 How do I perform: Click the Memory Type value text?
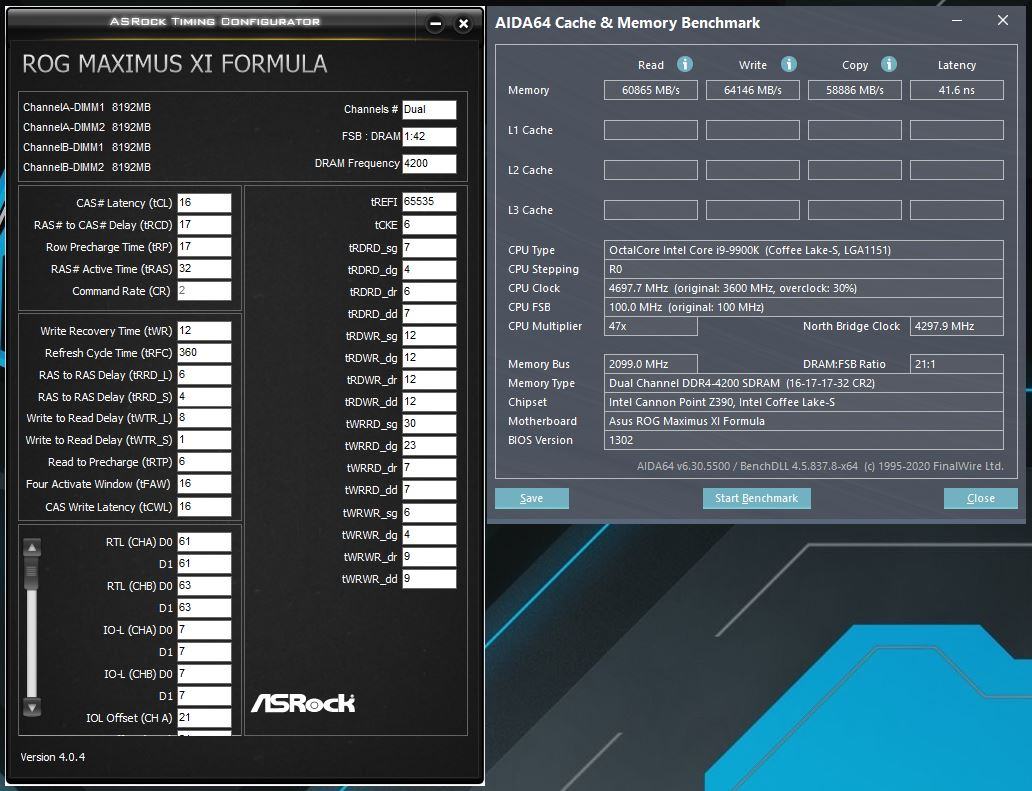click(742, 383)
